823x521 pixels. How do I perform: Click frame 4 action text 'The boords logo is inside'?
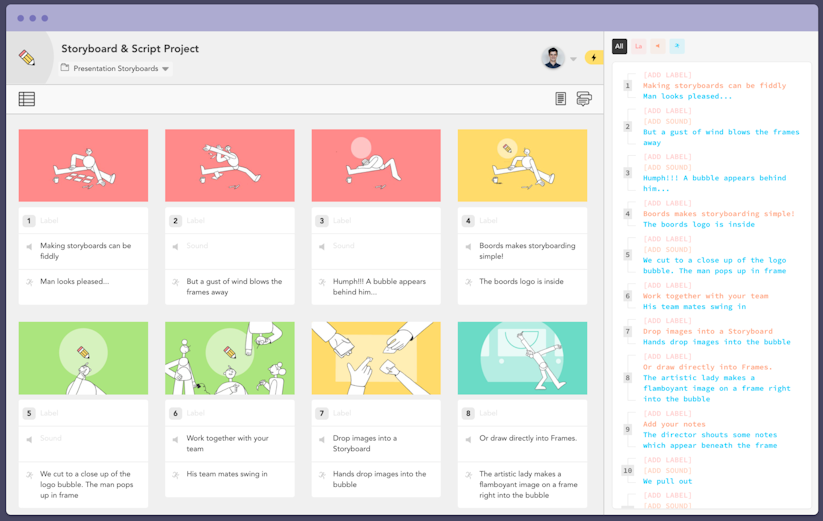pos(521,281)
